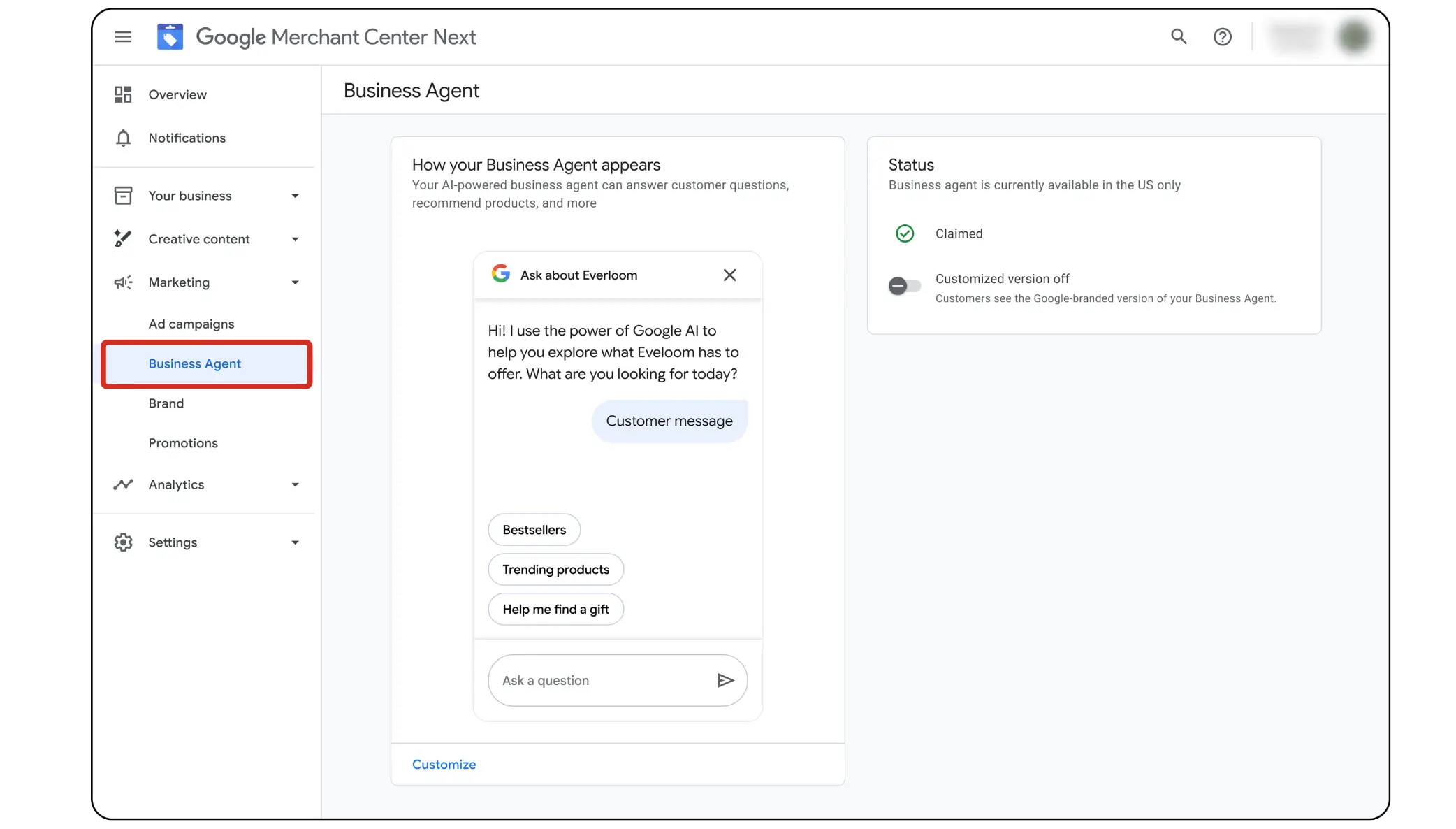Click the Analytics chart line icon
The width and height of the screenshot is (1456, 829).
point(123,484)
